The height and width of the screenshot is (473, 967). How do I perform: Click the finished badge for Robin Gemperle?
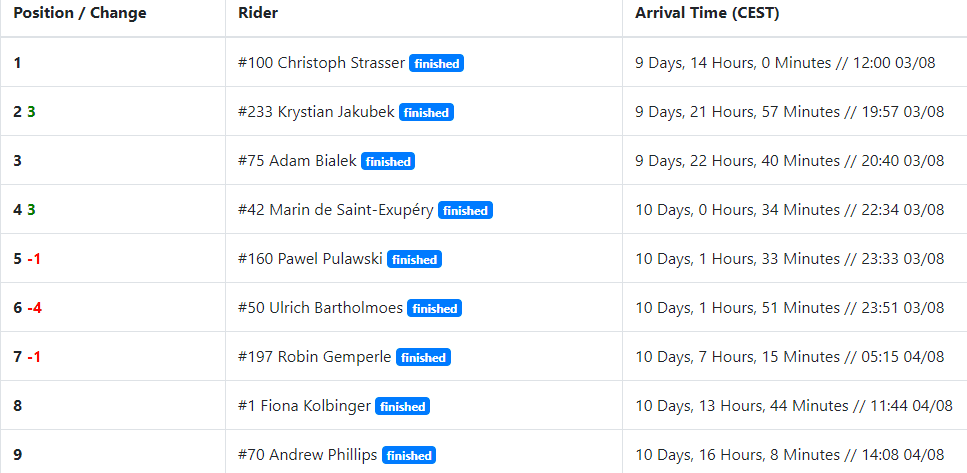(423, 357)
